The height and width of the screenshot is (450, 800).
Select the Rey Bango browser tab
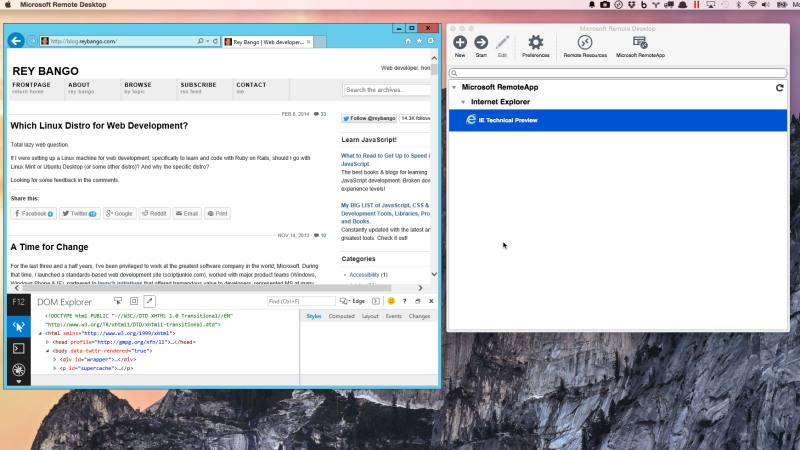coord(268,42)
